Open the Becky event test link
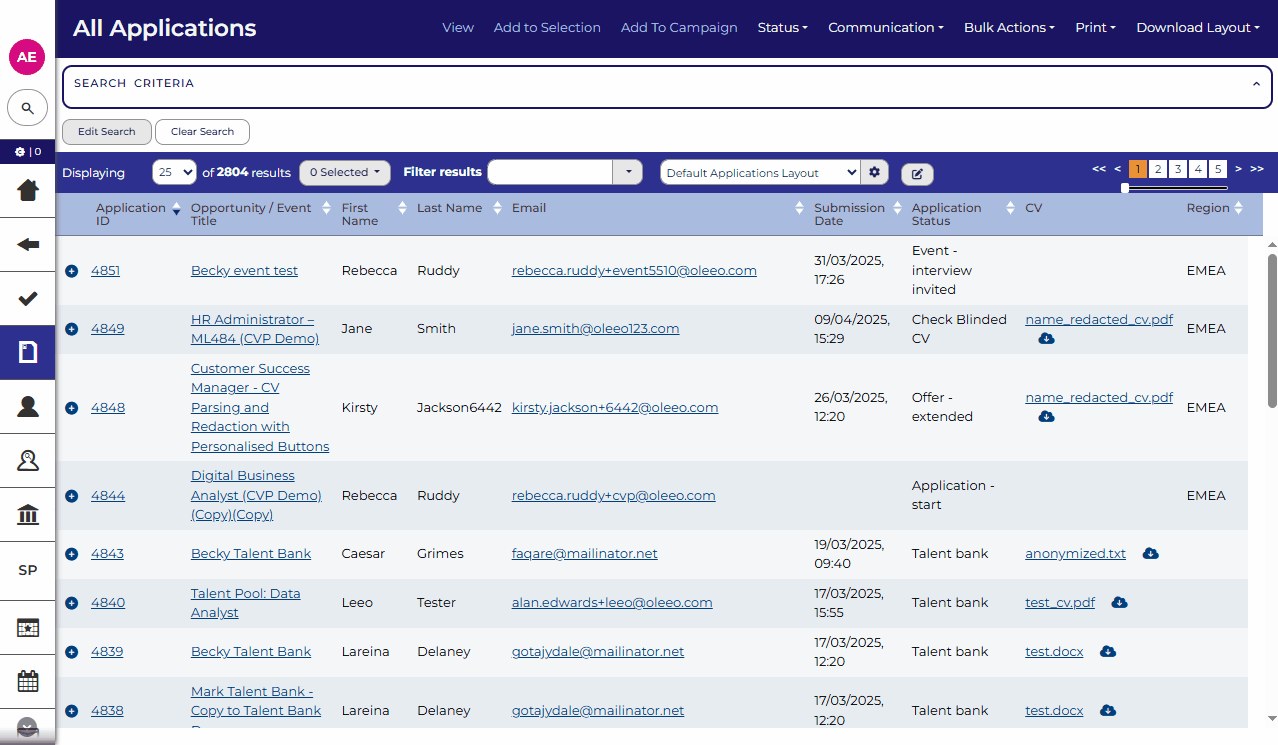The width and height of the screenshot is (1278, 745). point(244,271)
